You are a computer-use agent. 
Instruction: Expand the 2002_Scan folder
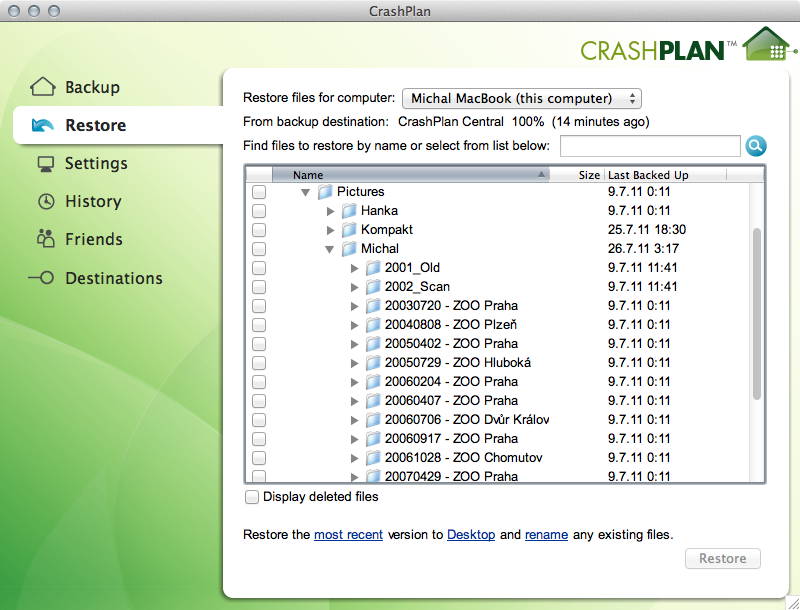pyautogui.click(x=354, y=287)
